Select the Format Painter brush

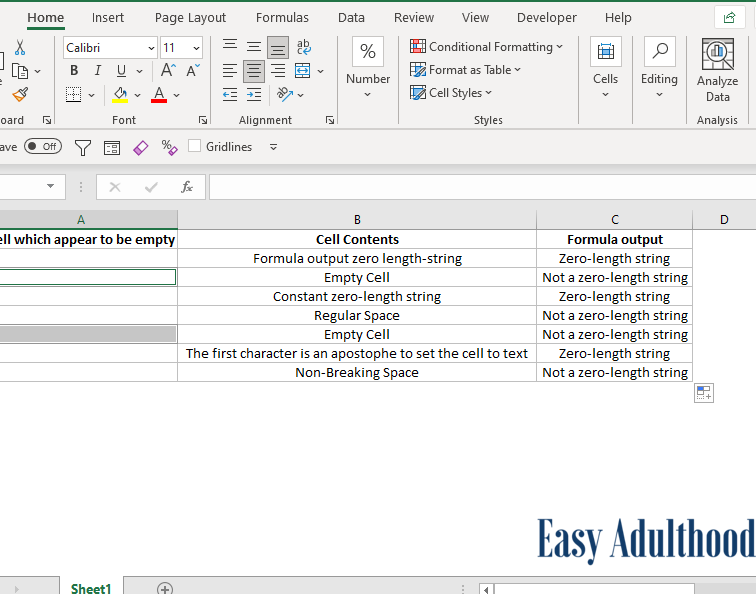pyautogui.click(x=20, y=94)
